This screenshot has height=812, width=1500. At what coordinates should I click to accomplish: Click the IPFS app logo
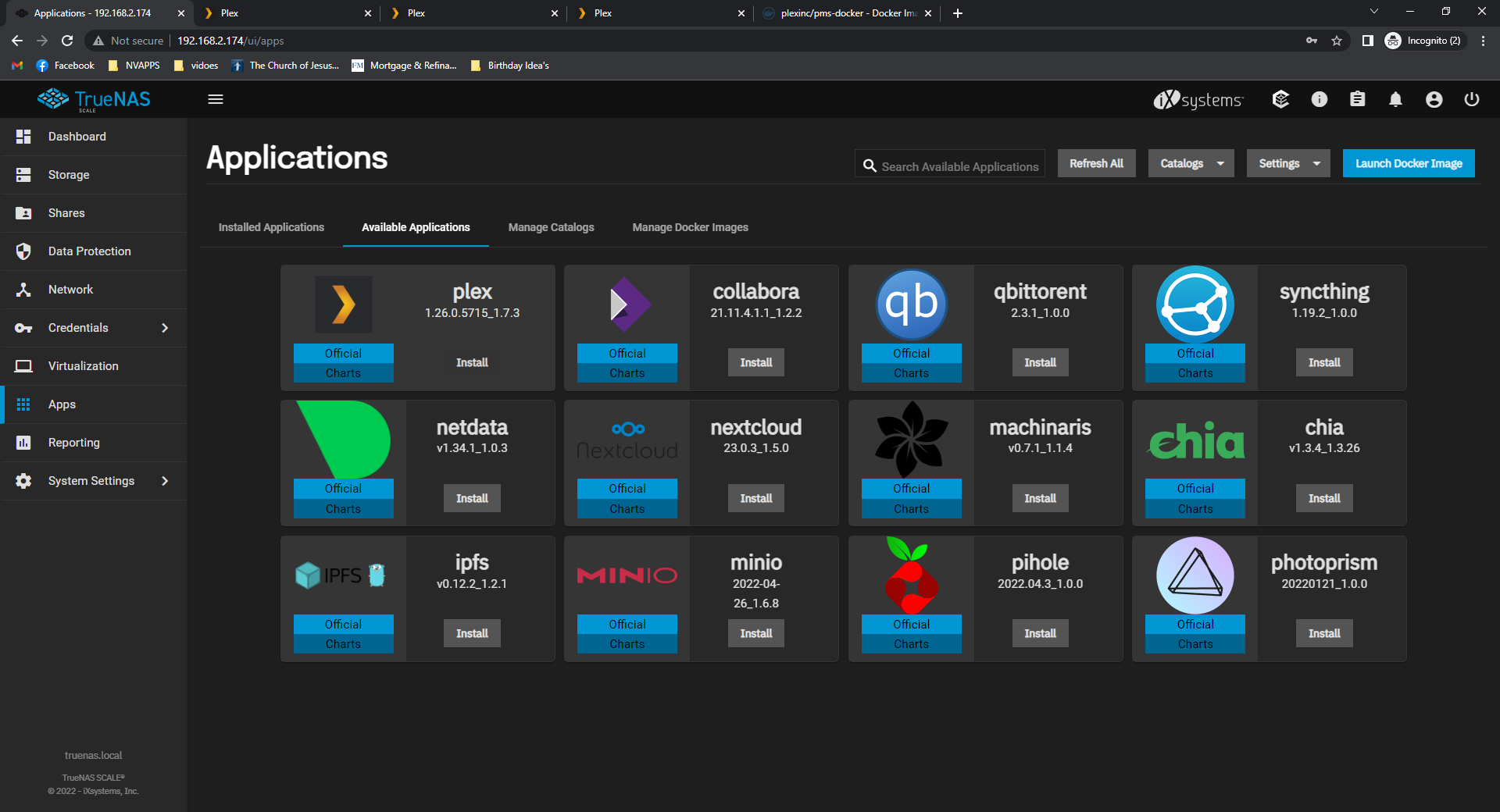(341, 575)
